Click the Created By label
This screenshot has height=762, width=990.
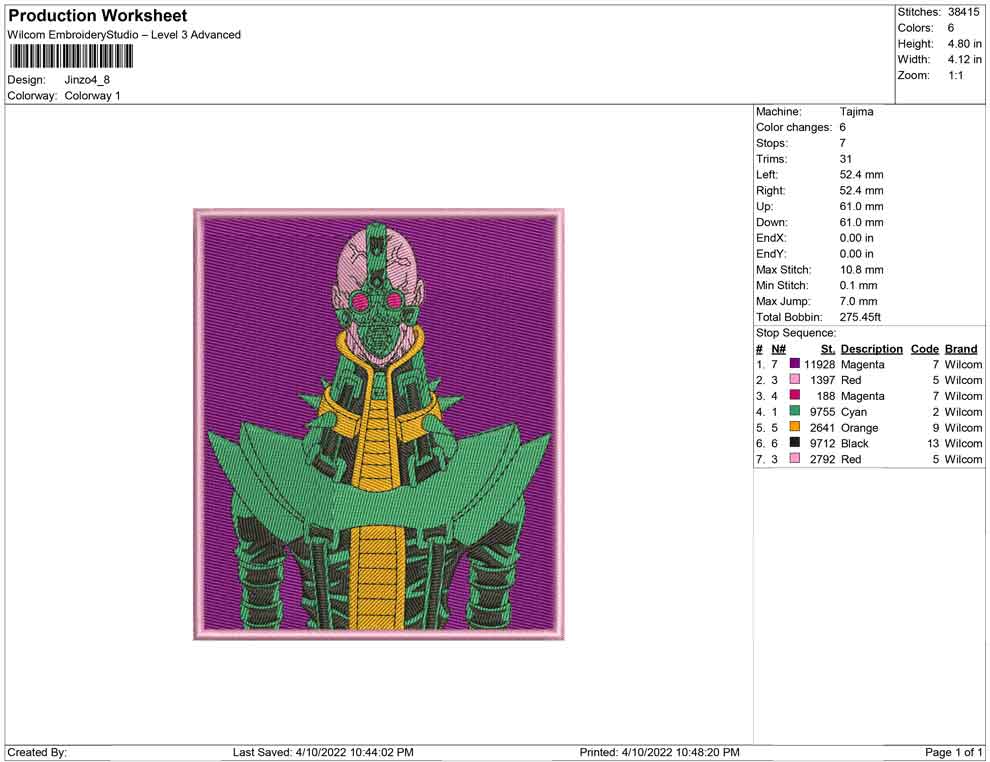pyautogui.click(x=37, y=752)
